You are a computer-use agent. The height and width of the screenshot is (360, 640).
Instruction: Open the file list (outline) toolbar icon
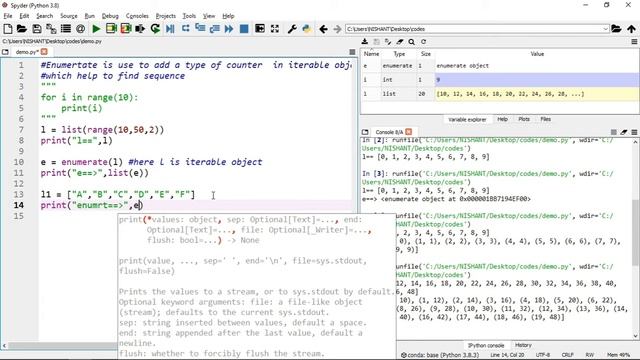(x=66, y=29)
